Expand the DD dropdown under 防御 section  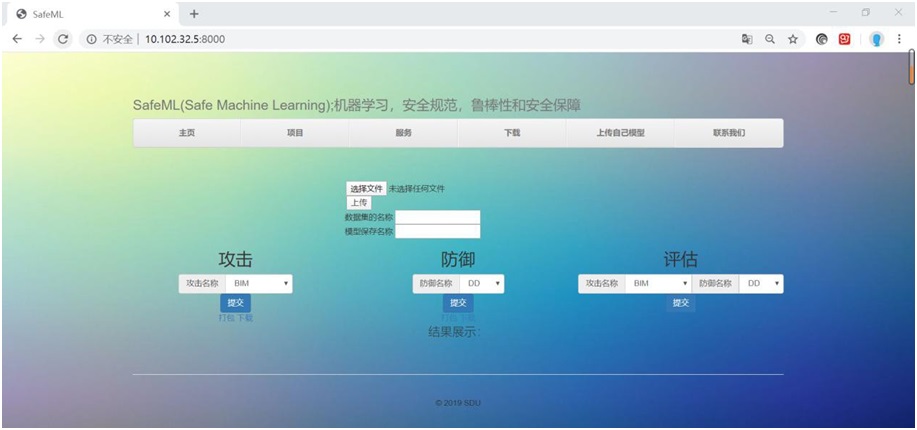click(x=483, y=284)
